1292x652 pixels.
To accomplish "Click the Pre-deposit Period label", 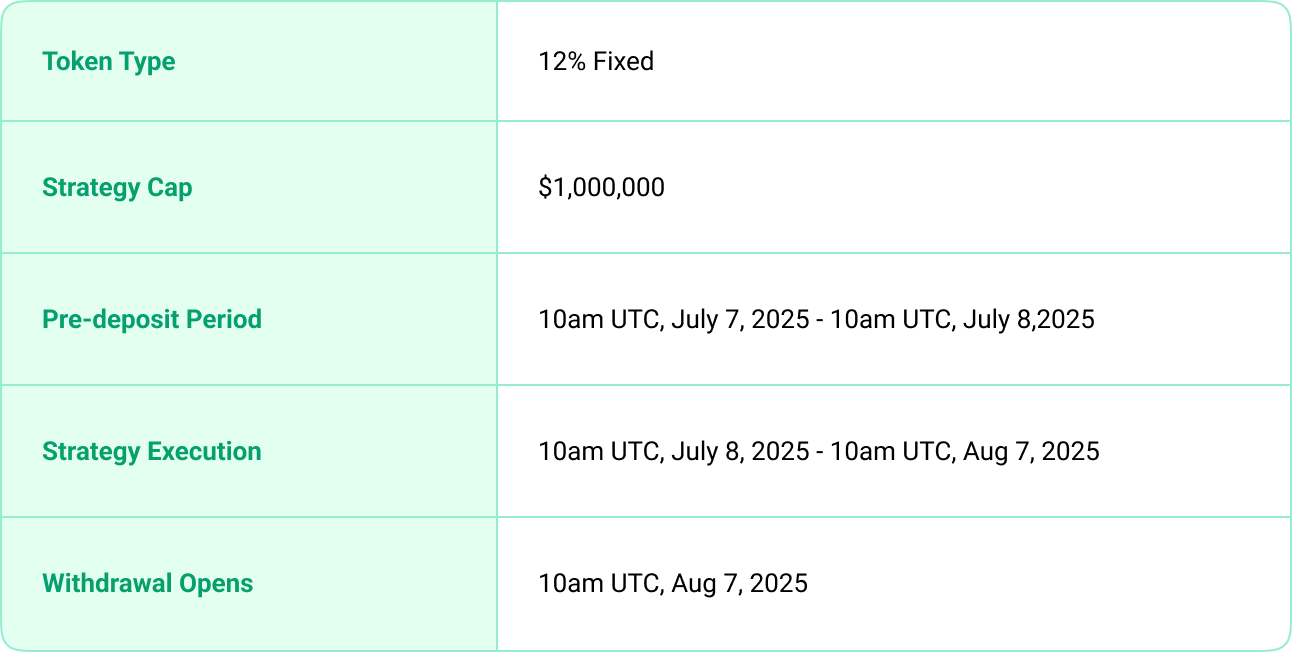I will point(152,320).
